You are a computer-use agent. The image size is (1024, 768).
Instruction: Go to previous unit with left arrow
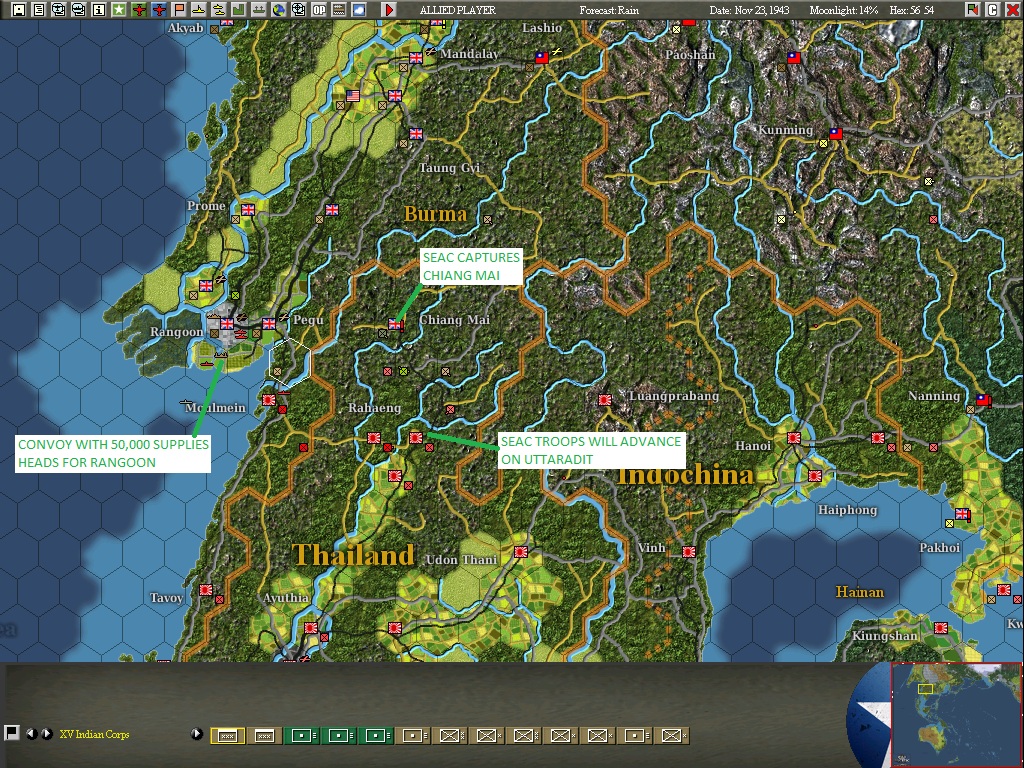(31, 733)
